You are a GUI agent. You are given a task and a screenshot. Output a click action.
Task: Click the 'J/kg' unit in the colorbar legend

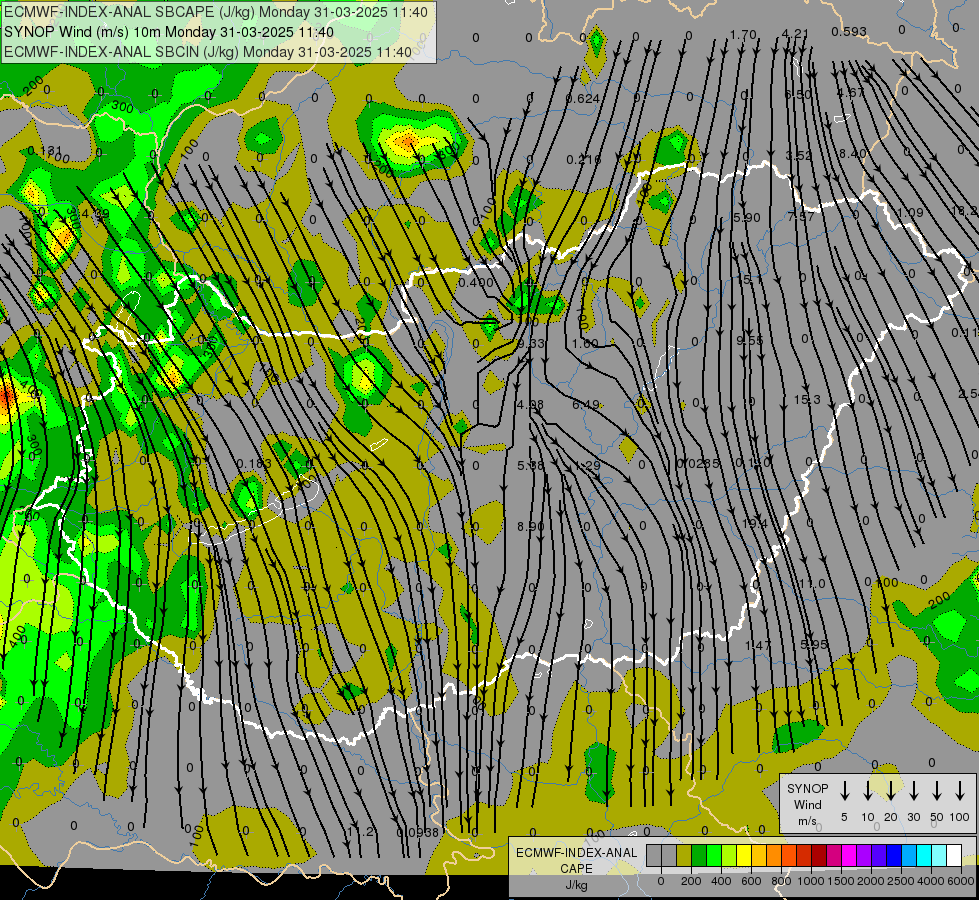pyautogui.click(x=576, y=885)
